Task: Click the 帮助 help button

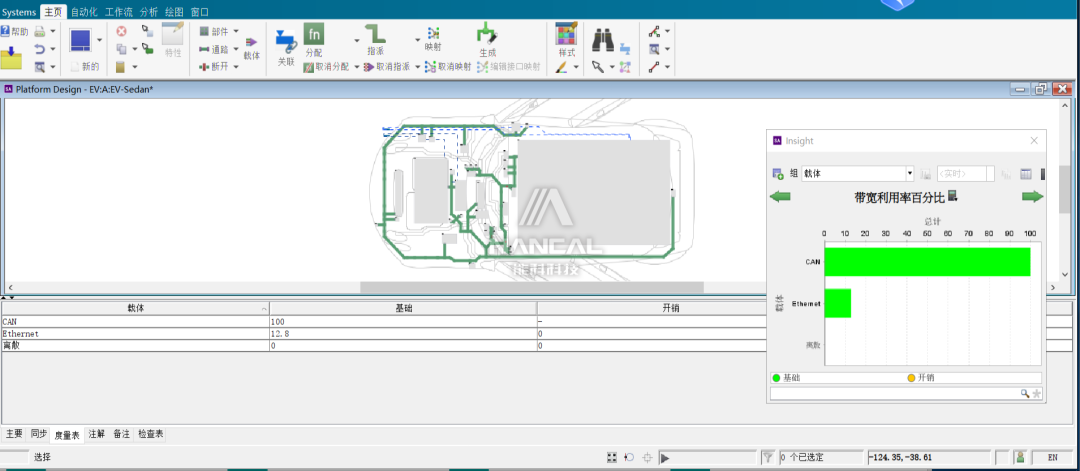Action: 14,31
